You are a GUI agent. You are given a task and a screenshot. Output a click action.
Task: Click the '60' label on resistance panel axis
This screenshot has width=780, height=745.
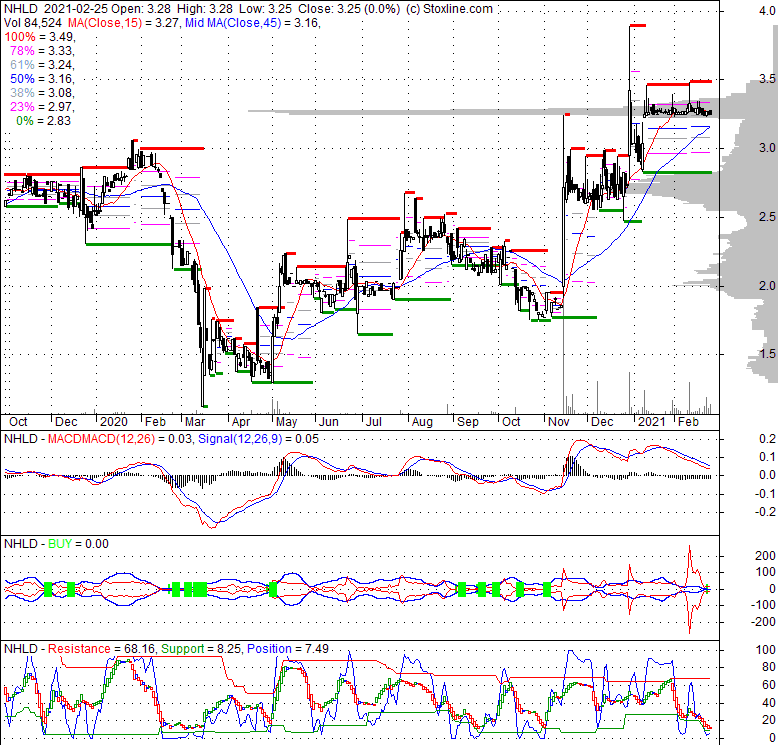point(769,685)
